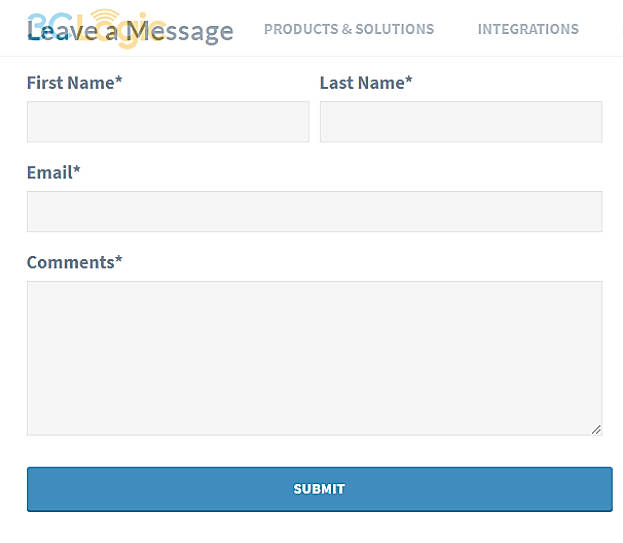This screenshot has width=623, height=543.
Task: Click the word Message in the heading
Action: pos(182,32)
